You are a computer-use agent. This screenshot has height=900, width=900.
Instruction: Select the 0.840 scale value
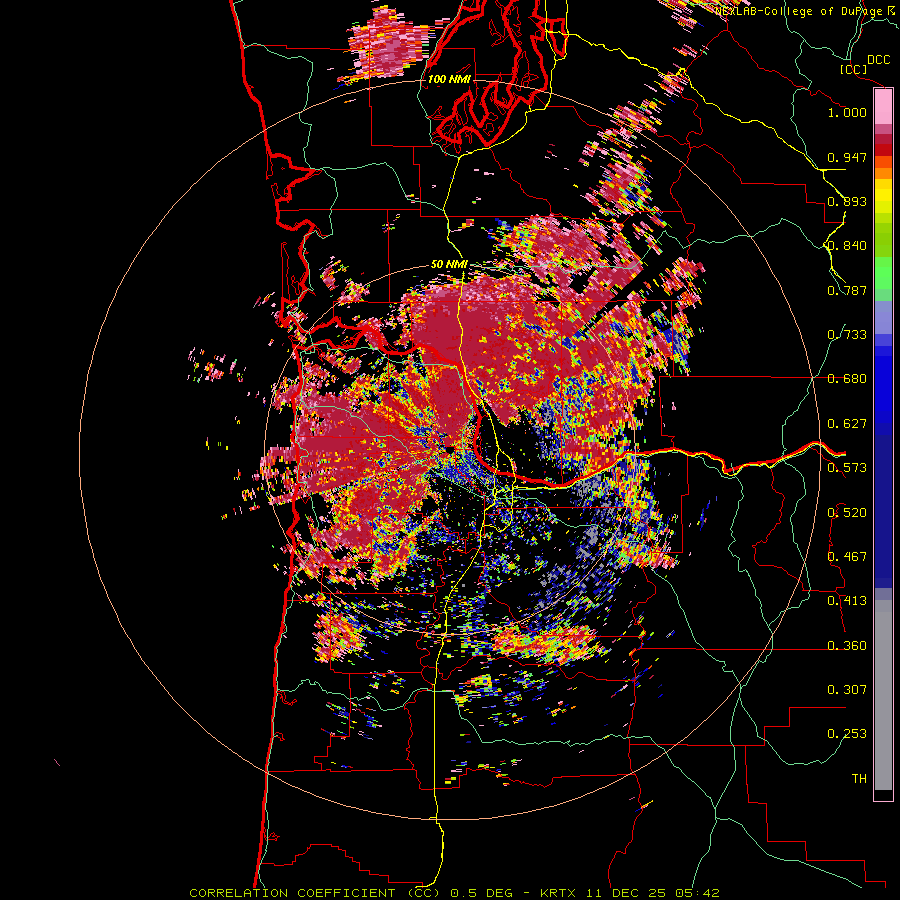tap(847, 246)
